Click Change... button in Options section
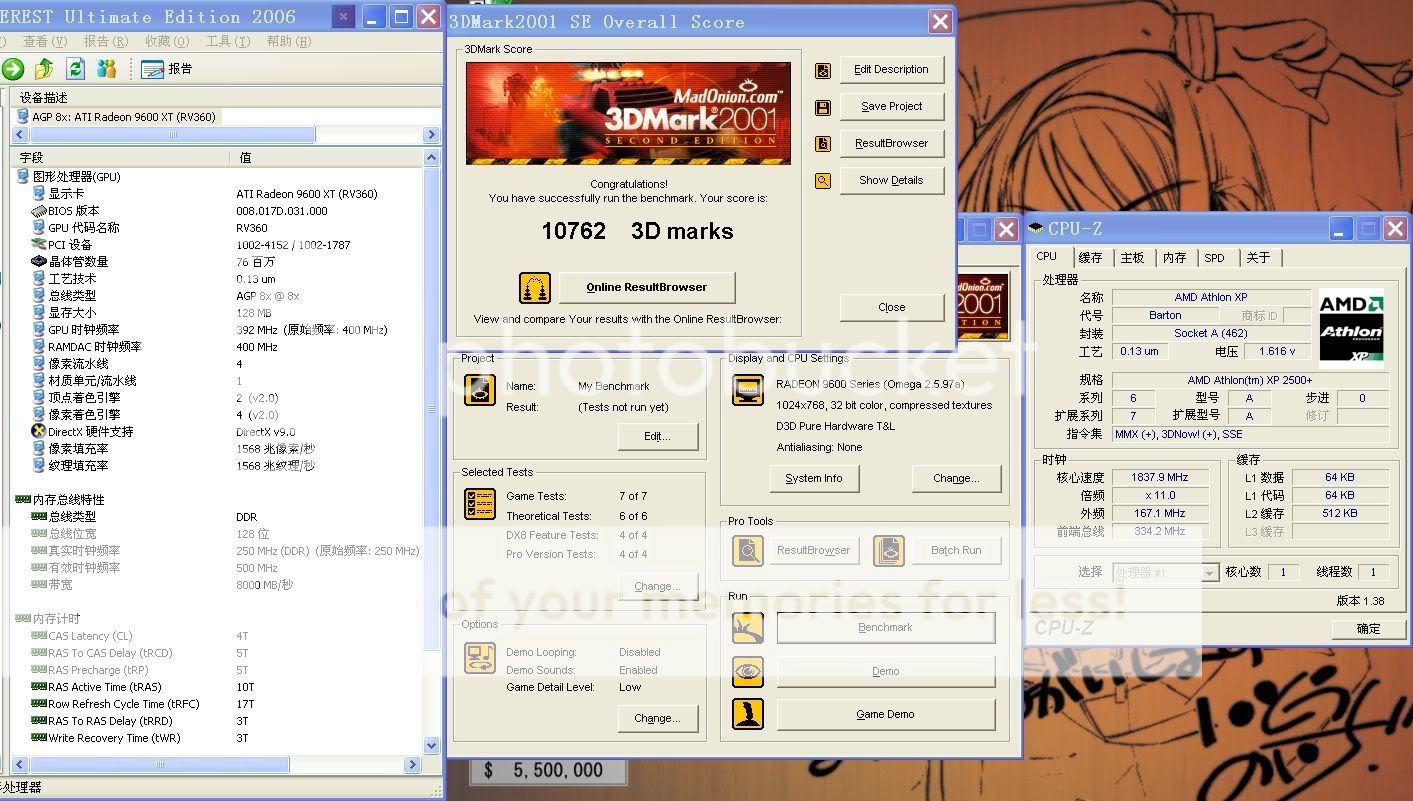This screenshot has width=1413, height=801. coord(657,719)
